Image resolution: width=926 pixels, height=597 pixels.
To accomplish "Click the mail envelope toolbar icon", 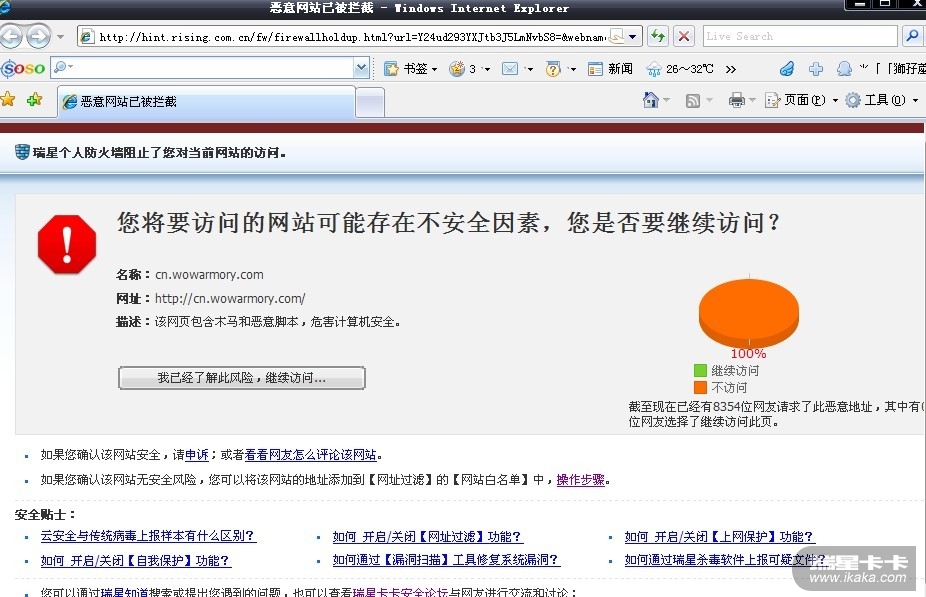I will click(x=510, y=69).
